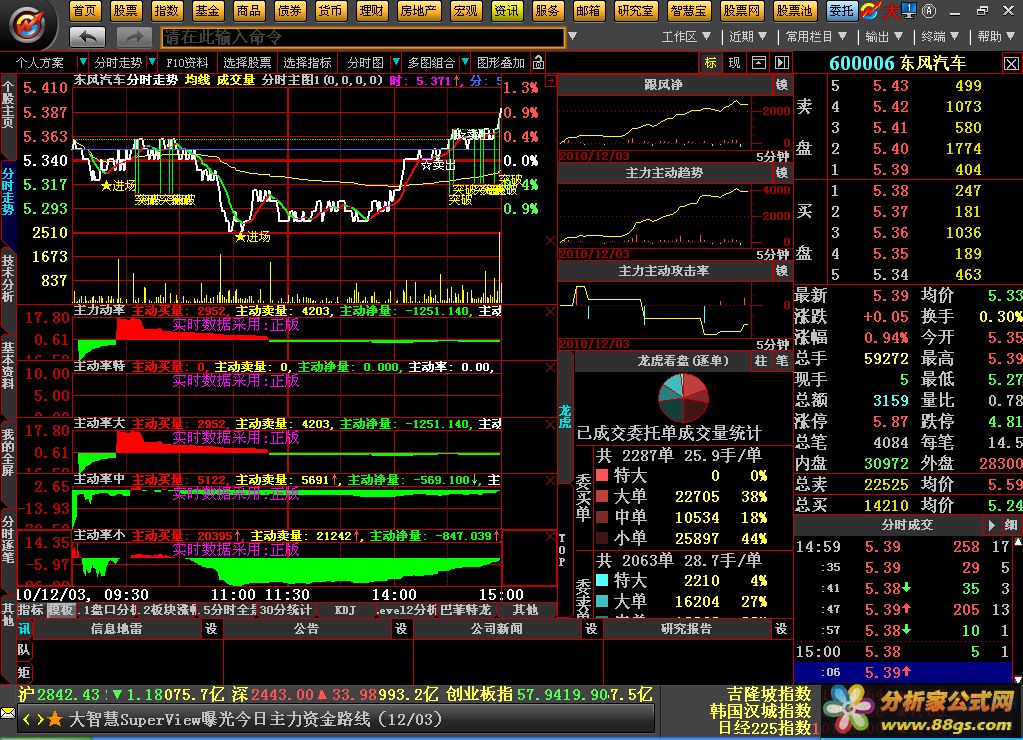Screen dimensions: 1023x740
Task: Open the command box history dropdown
Action: point(572,37)
